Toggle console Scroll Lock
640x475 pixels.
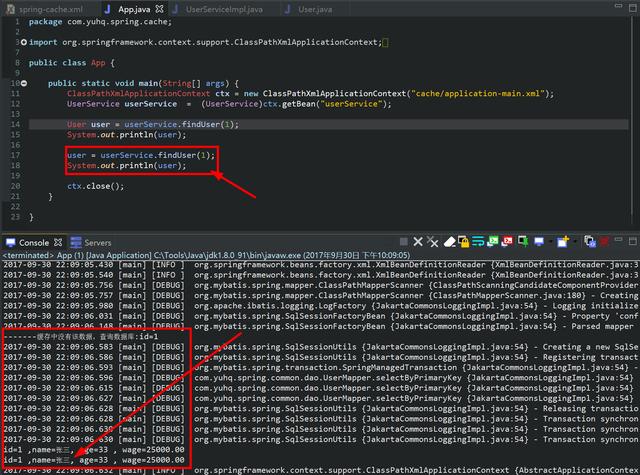[x=463, y=242]
